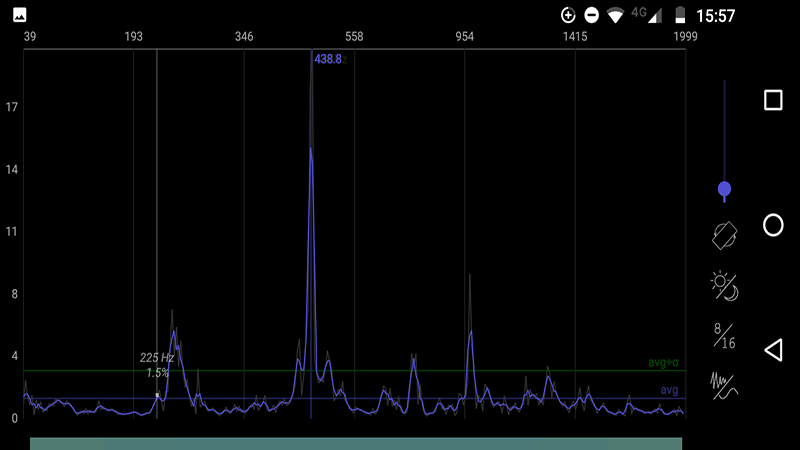Screen dimensions: 800x450
Task: Click the vertical slider handle
Action: (725, 189)
